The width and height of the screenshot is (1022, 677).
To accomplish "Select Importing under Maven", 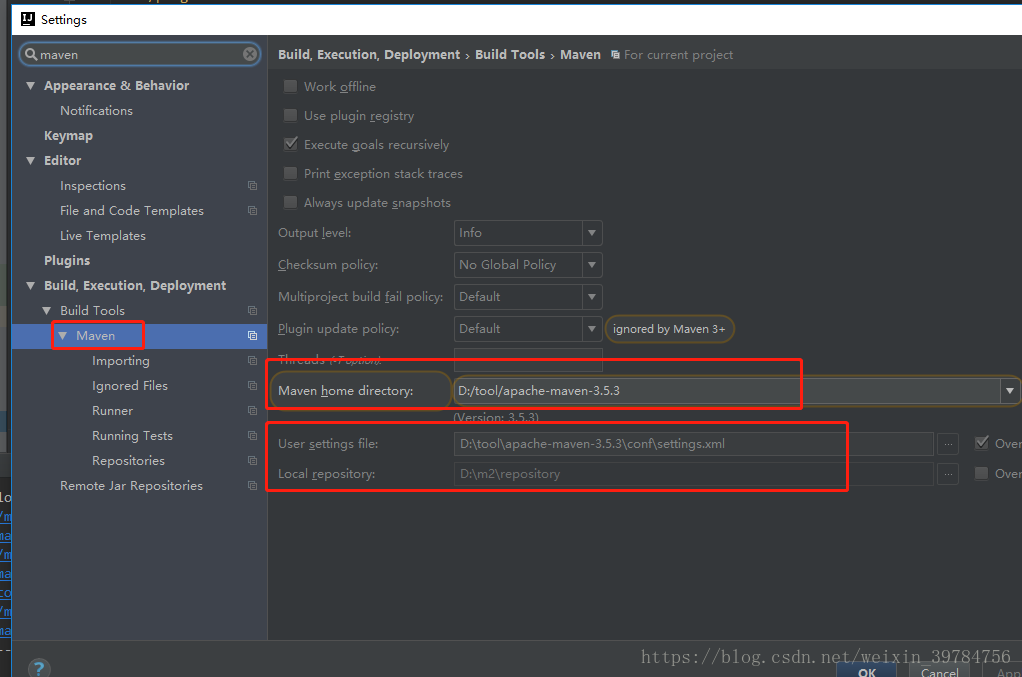I will click(121, 361).
